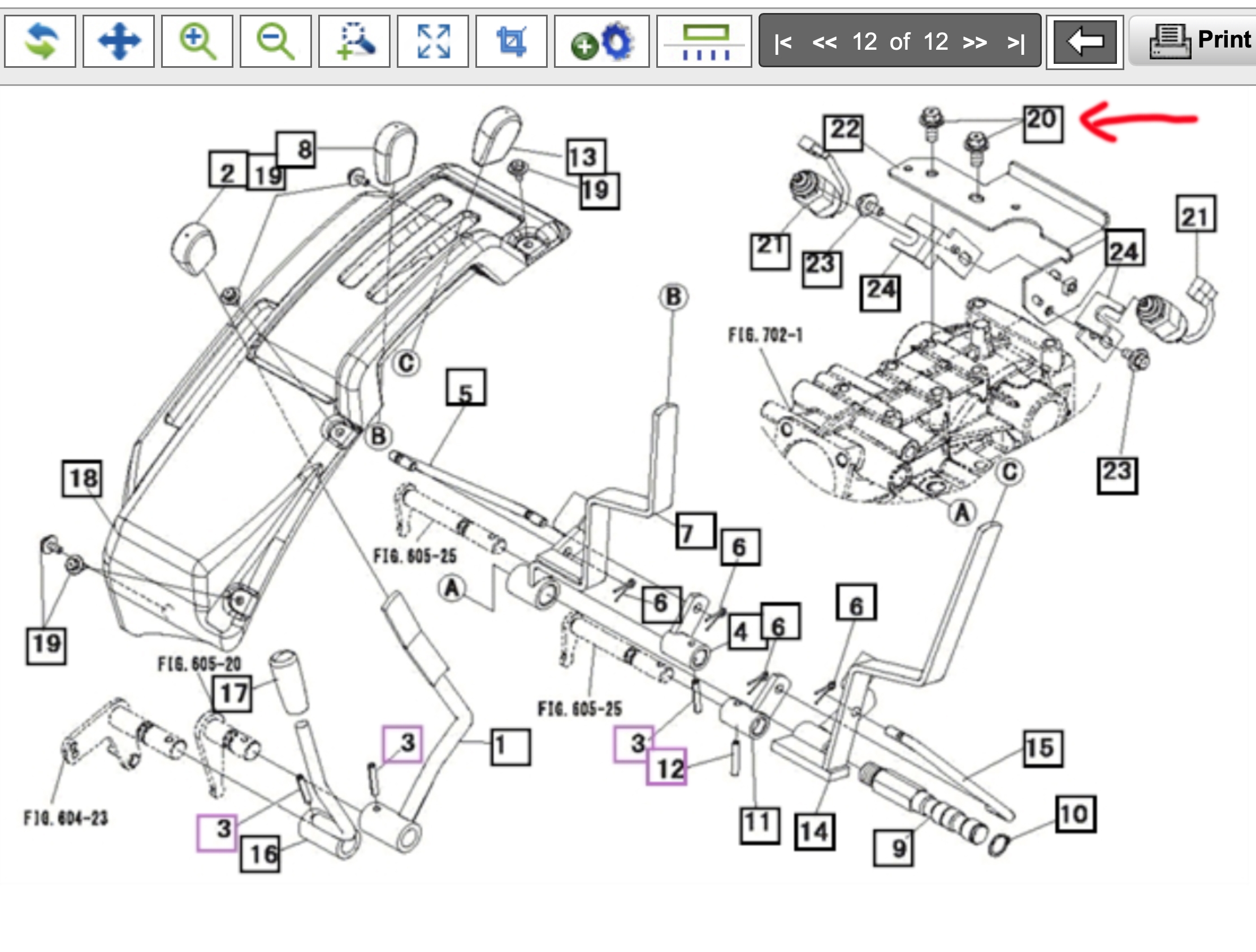Go to previous page with << control
1256x952 pixels.
825,42
